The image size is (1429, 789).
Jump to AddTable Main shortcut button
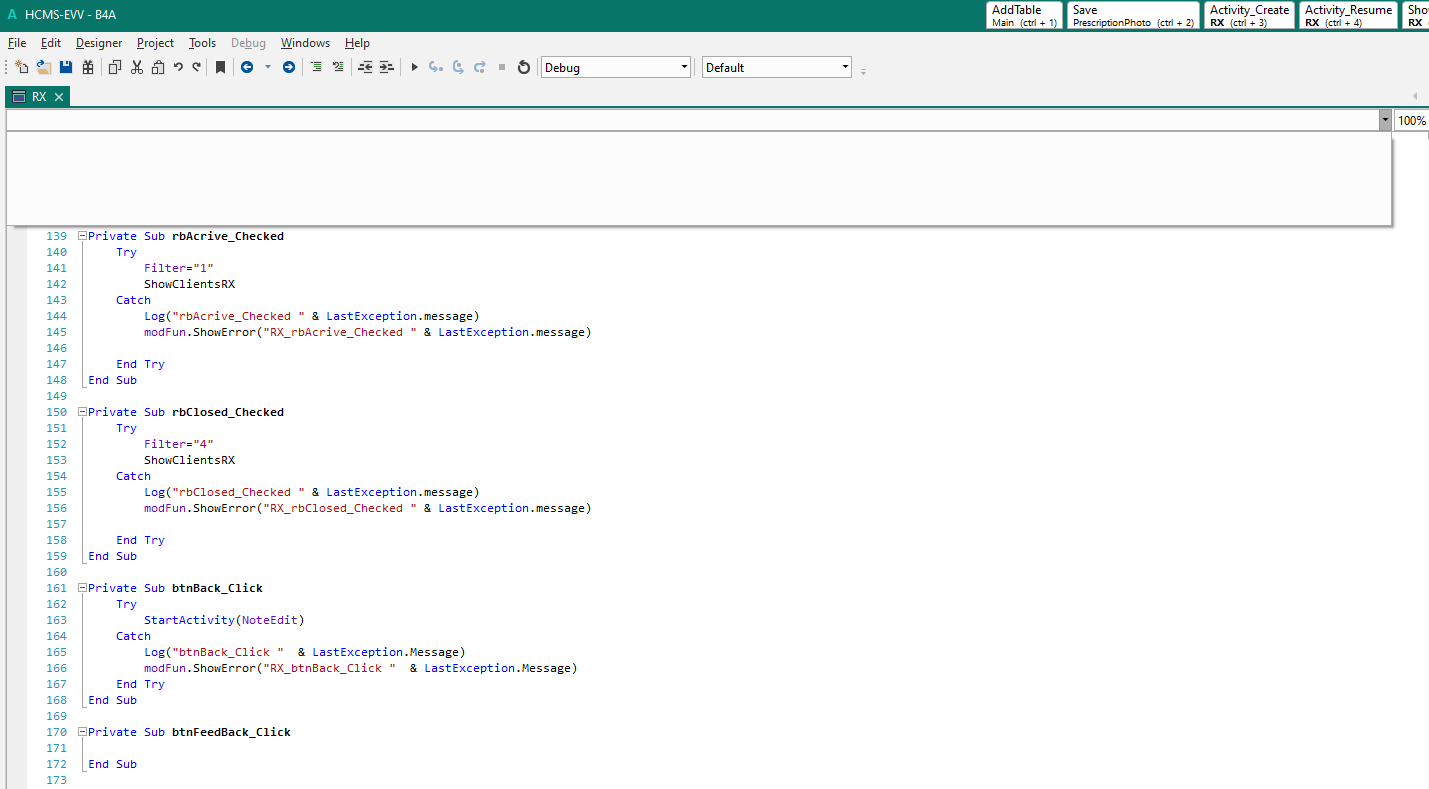click(x=1024, y=15)
